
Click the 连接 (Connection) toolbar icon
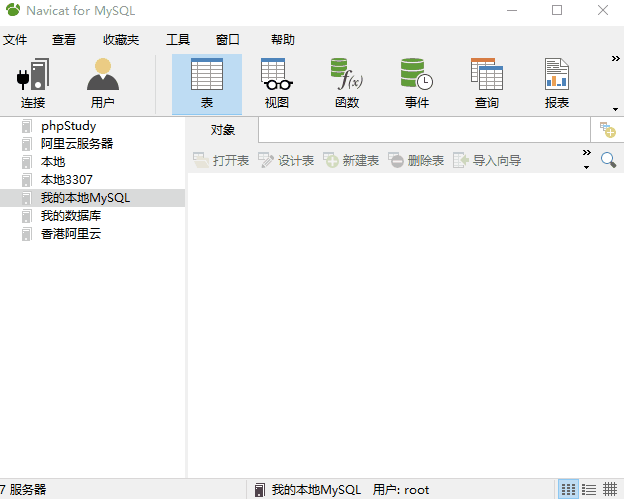tap(33, 84)
